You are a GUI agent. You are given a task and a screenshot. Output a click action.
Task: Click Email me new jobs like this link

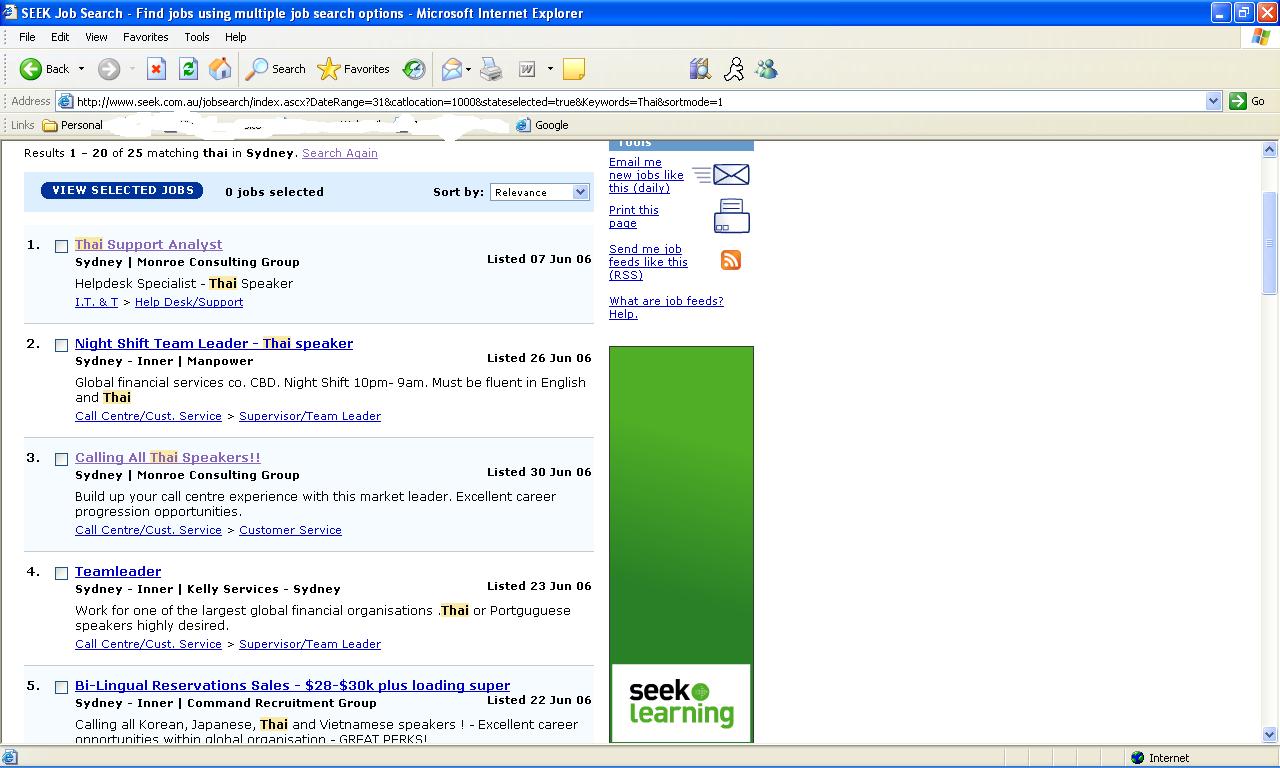(646, 175)
